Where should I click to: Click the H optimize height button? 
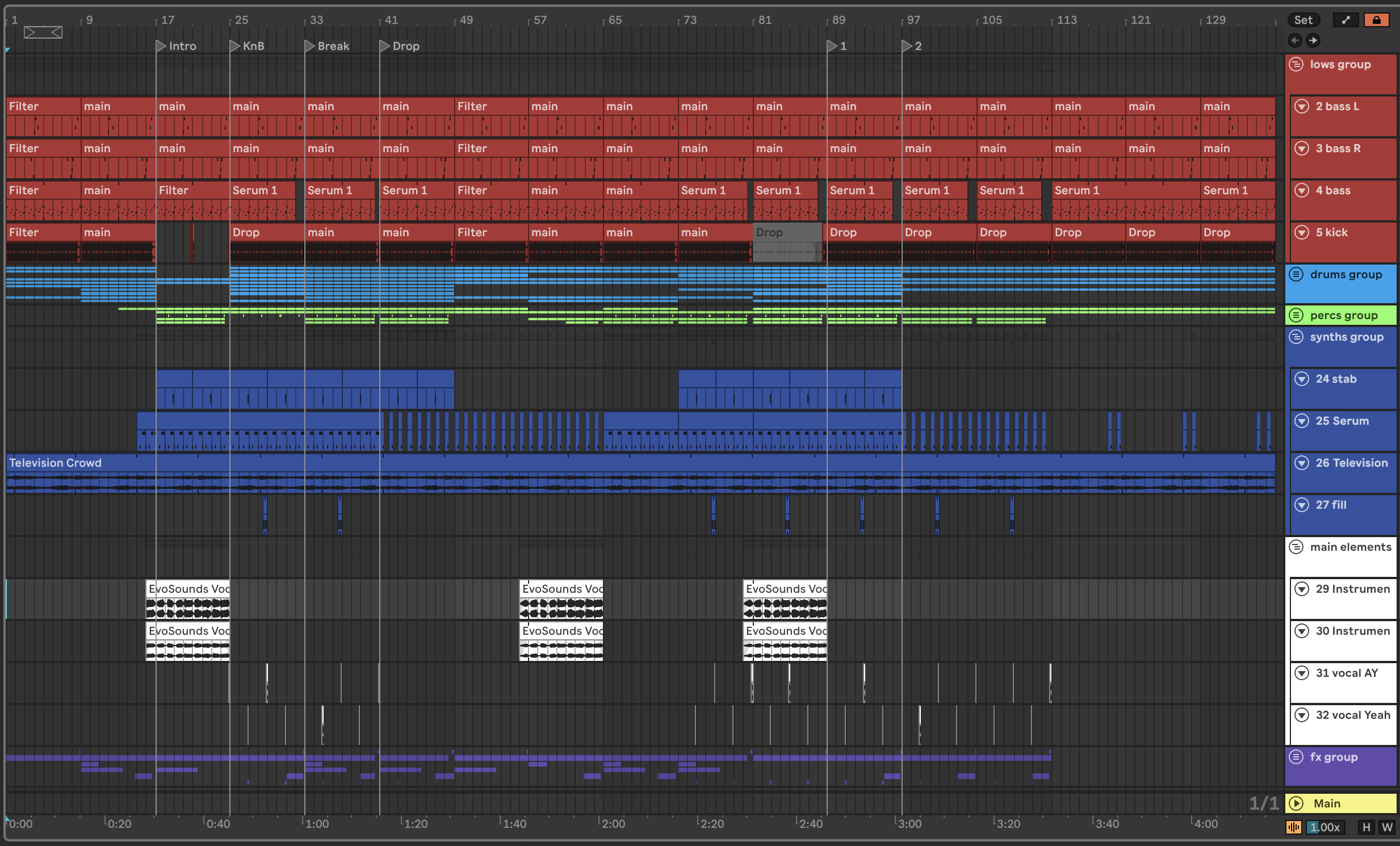1366,827
